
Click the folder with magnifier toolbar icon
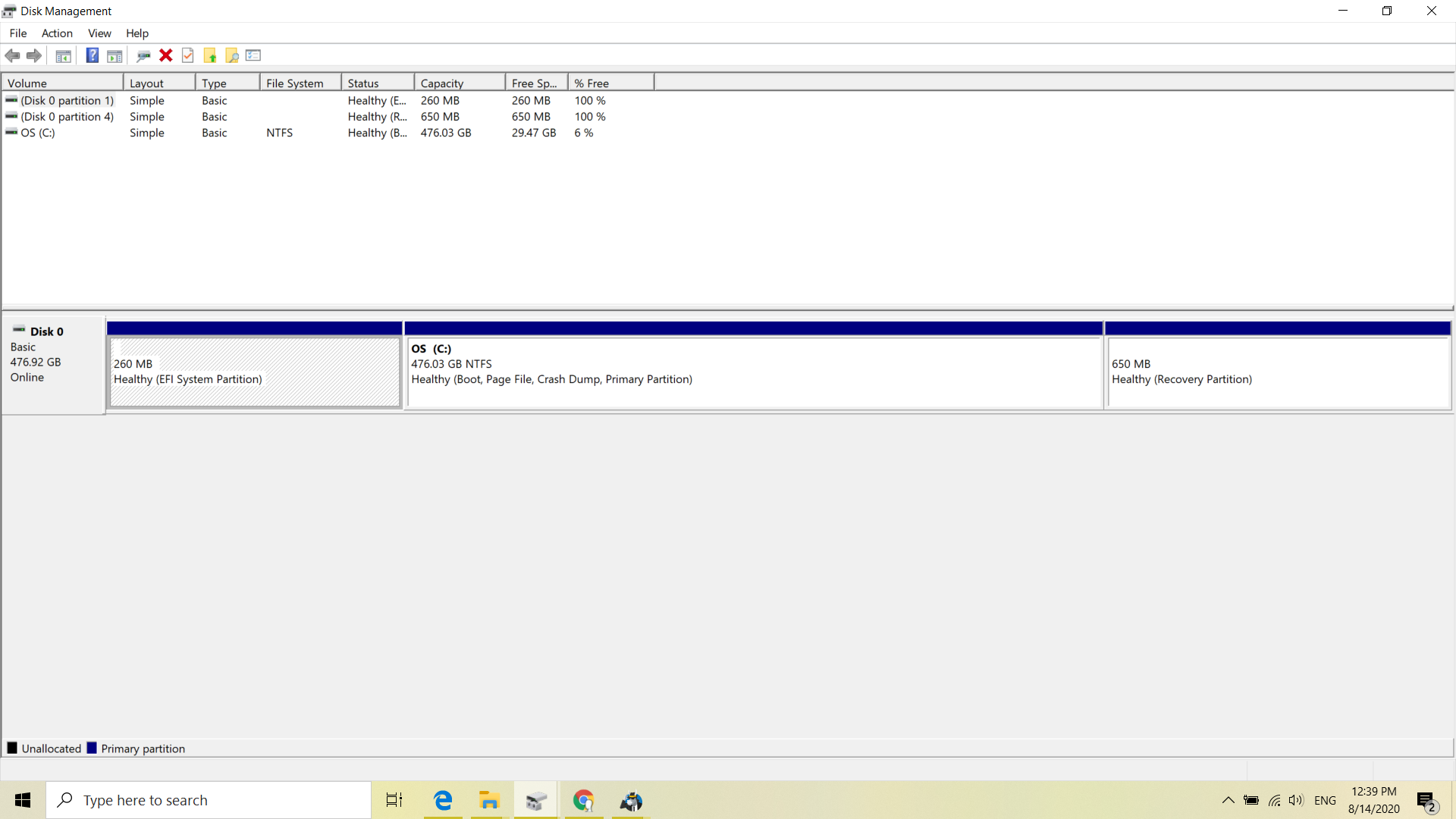[232, 55]
